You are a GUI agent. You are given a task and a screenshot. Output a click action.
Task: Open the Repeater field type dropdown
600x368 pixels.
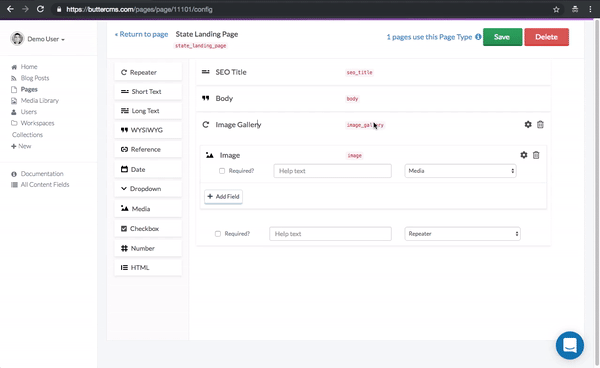(462, 234)
